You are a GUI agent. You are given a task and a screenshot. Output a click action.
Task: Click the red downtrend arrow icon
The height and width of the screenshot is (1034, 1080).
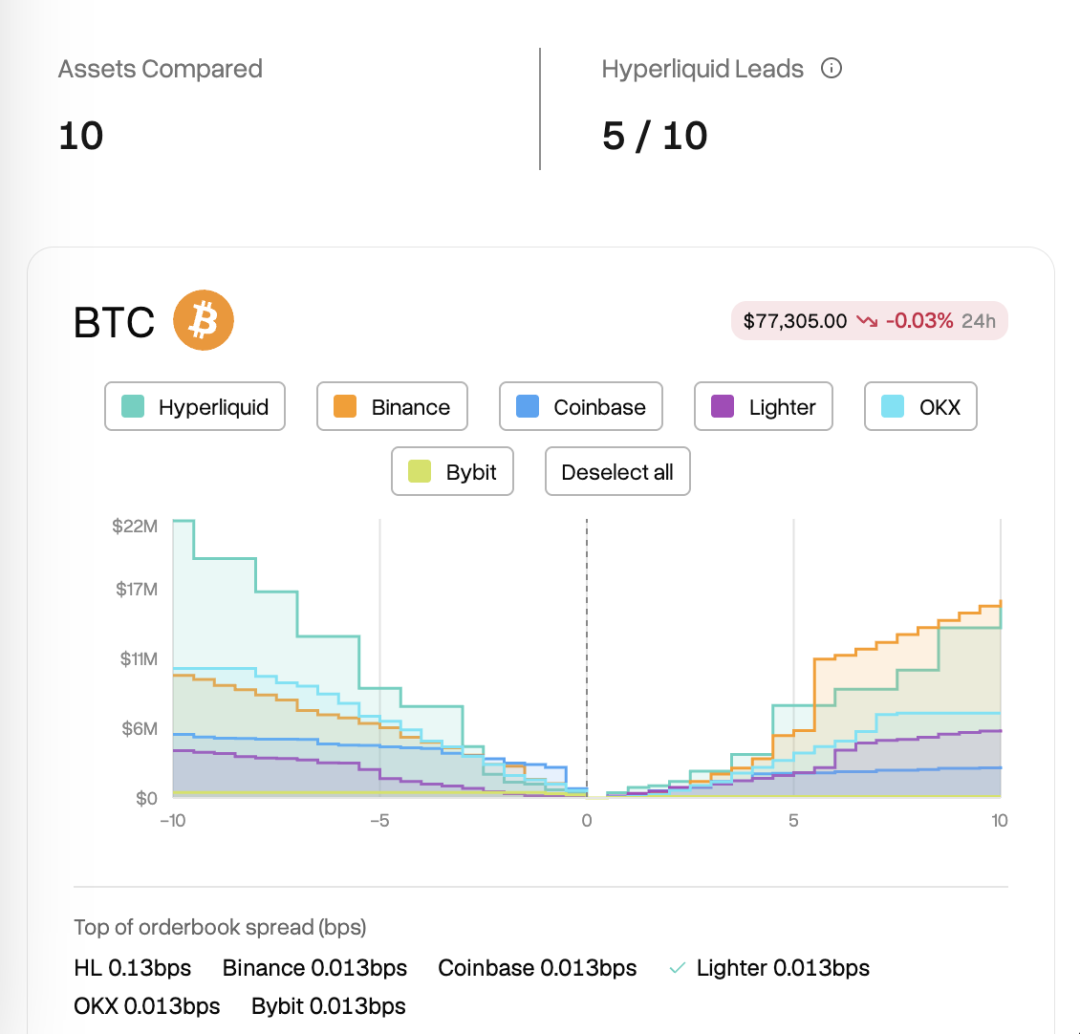pos(866,321)
